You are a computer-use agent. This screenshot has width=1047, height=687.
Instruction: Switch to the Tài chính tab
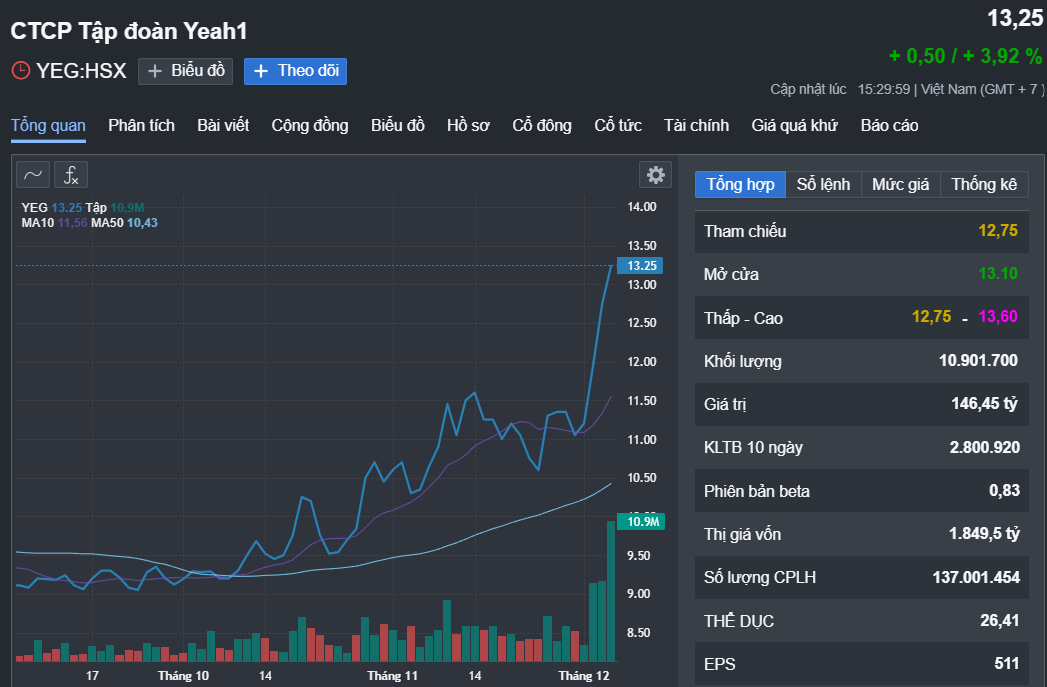point(696,126)
